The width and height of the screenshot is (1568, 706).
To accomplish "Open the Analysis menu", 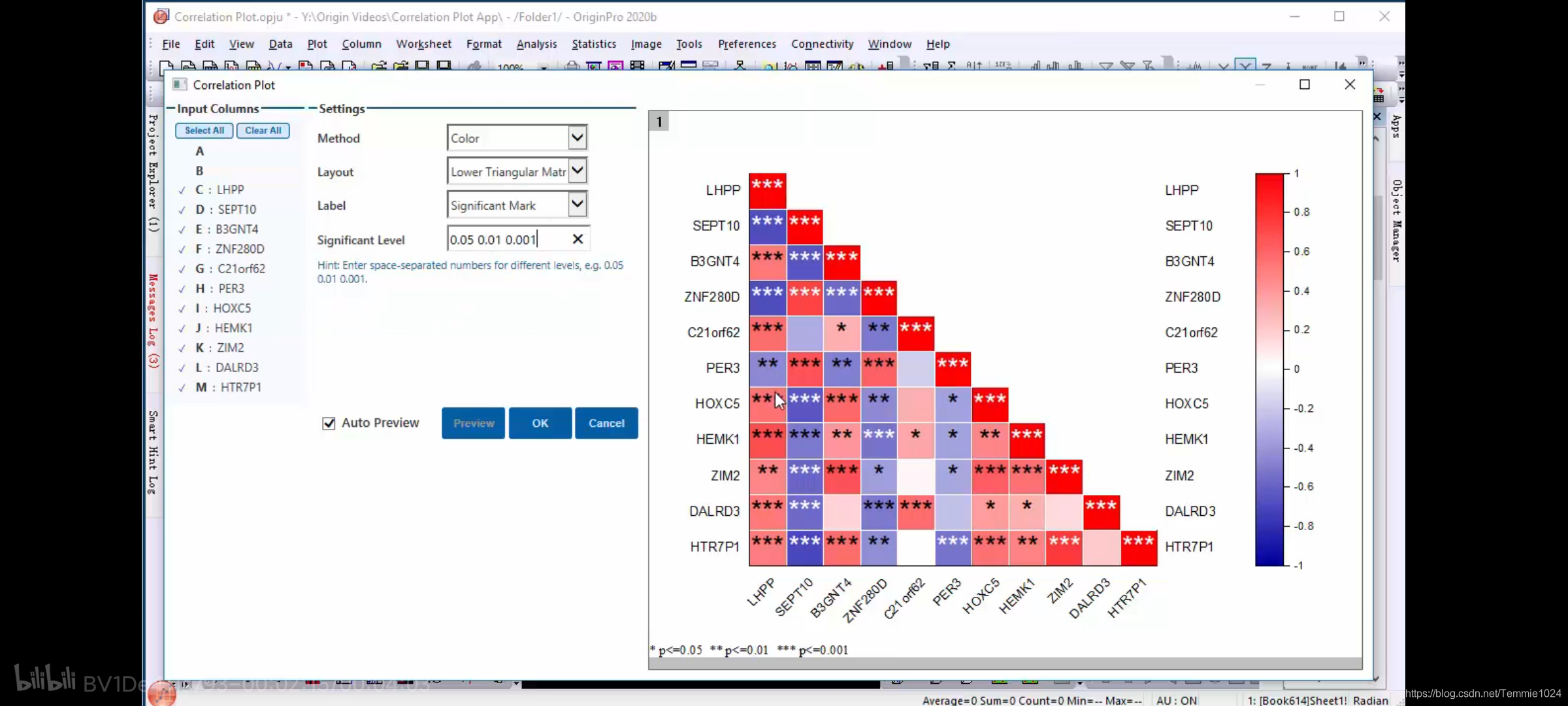I will [x=536, y=44].
